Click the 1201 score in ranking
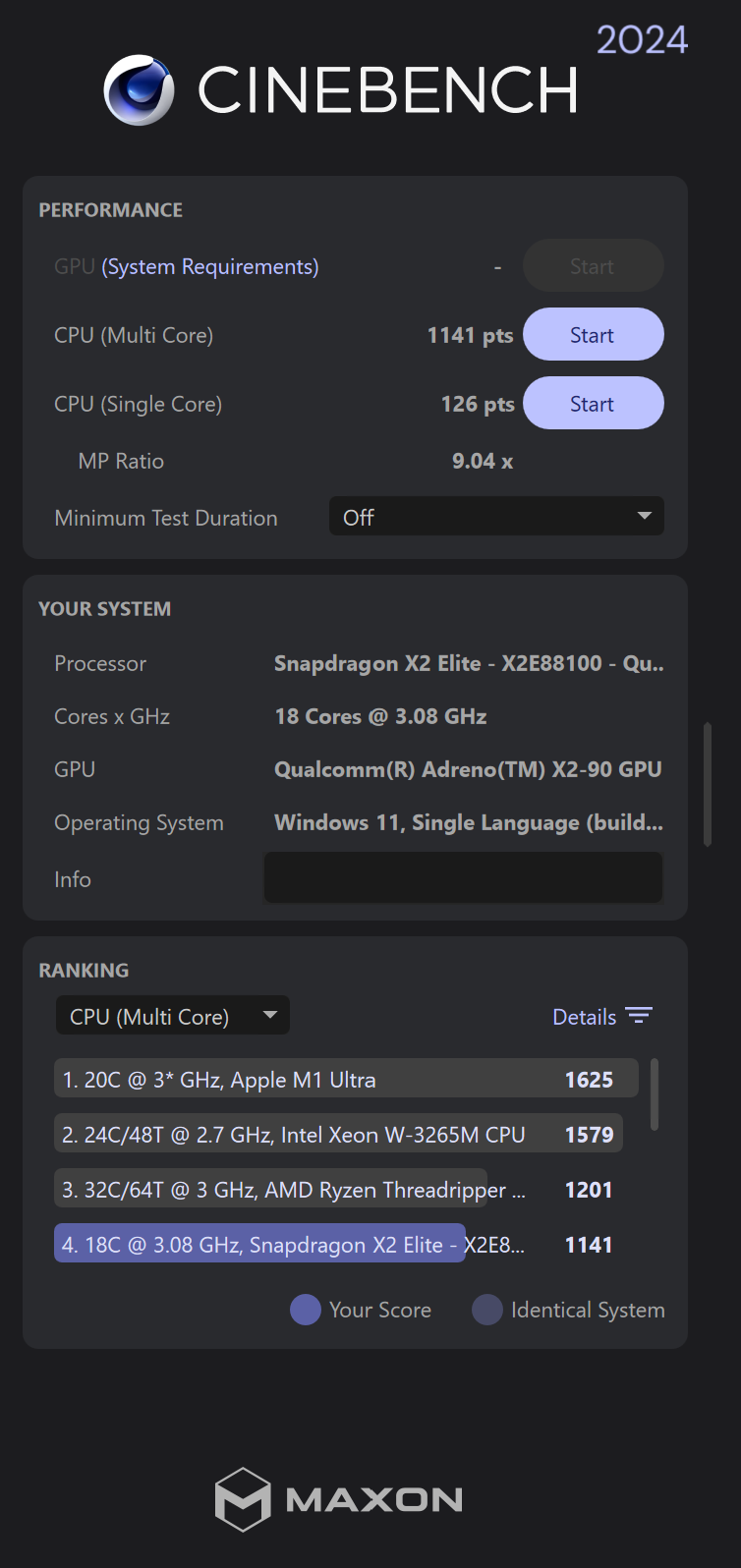This screenshot has height=1568, width=741. point(589,1190)
